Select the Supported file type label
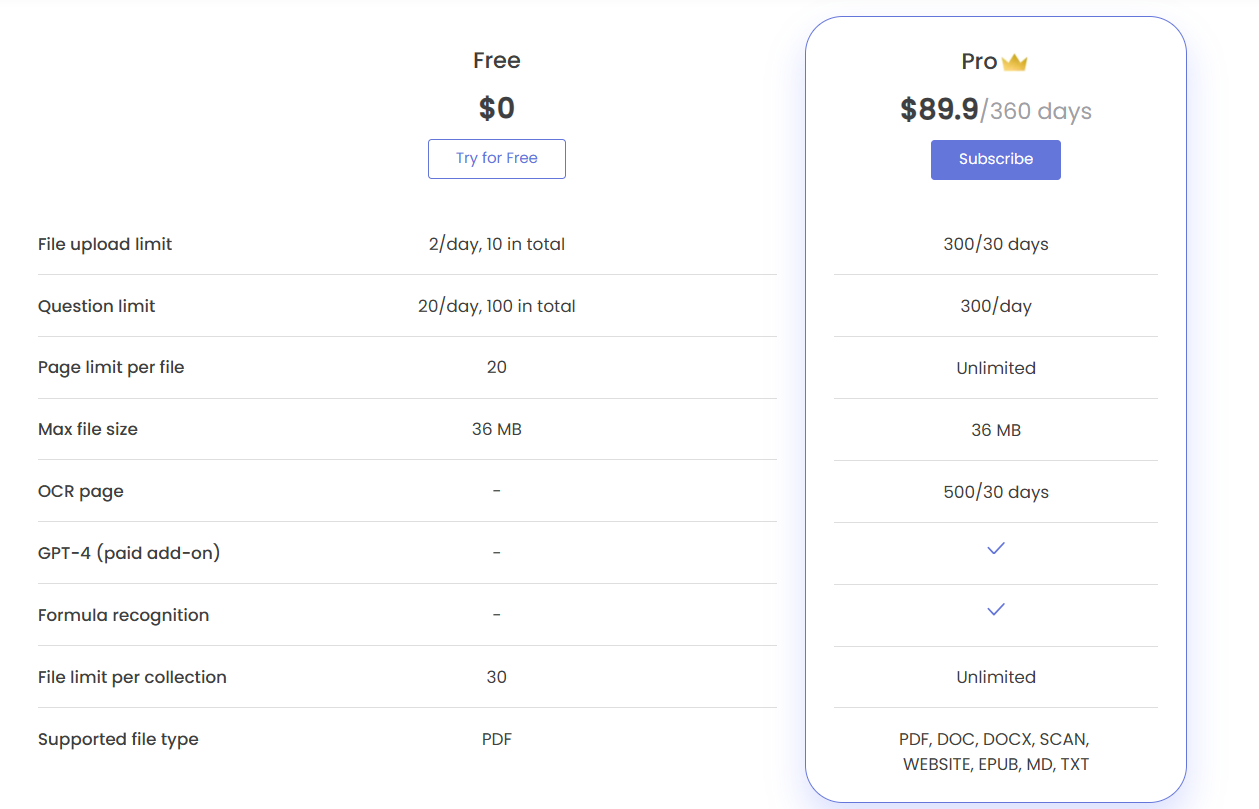 (x=118, y=739)
